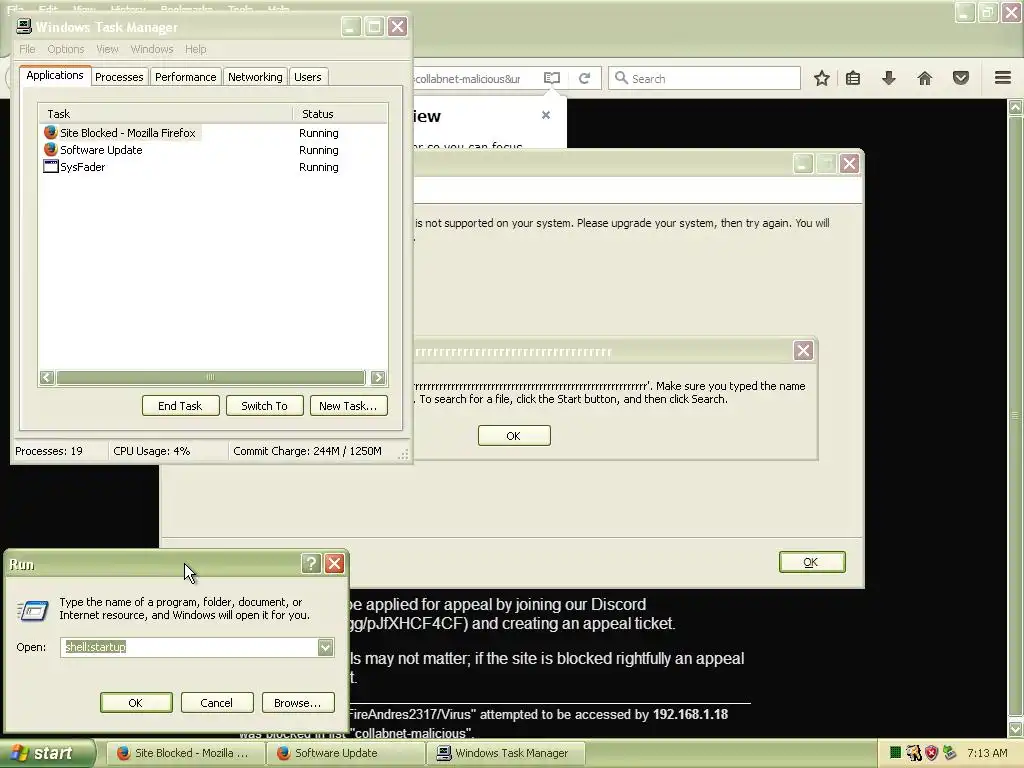The image size is (1024, 768).
Task: Switch to the Performance tab
Action: [185, 77]
